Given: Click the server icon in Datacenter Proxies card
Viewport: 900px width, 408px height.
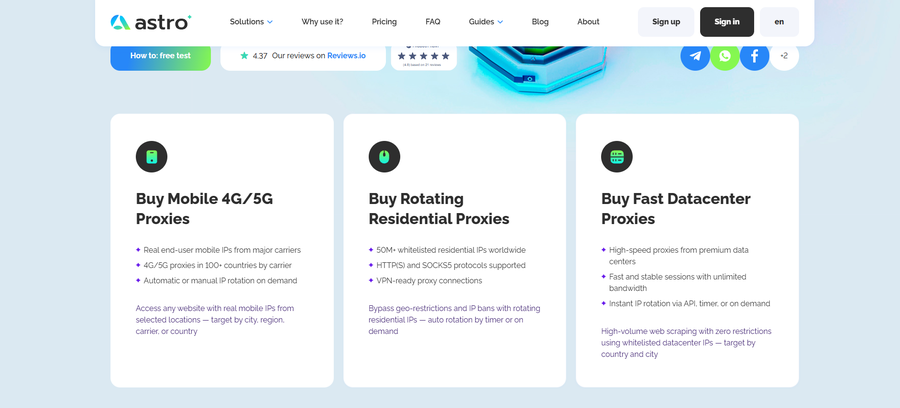Looking at the screenshot, I should pos(616,157).
